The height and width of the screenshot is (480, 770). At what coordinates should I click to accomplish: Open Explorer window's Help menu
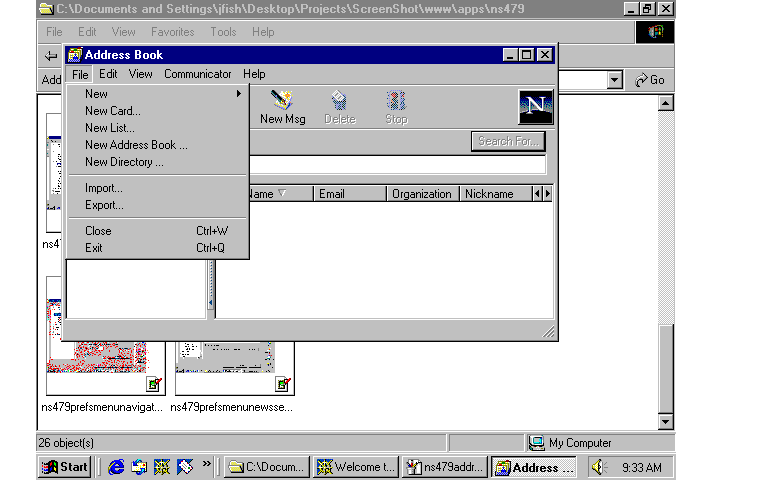tap(263, 32)
